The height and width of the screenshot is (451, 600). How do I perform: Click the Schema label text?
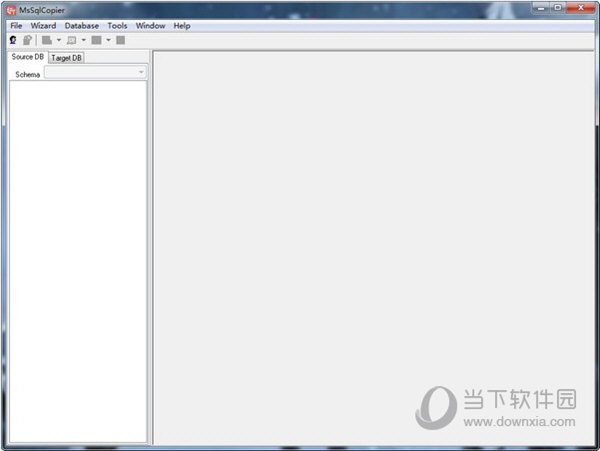coord(28,75)
